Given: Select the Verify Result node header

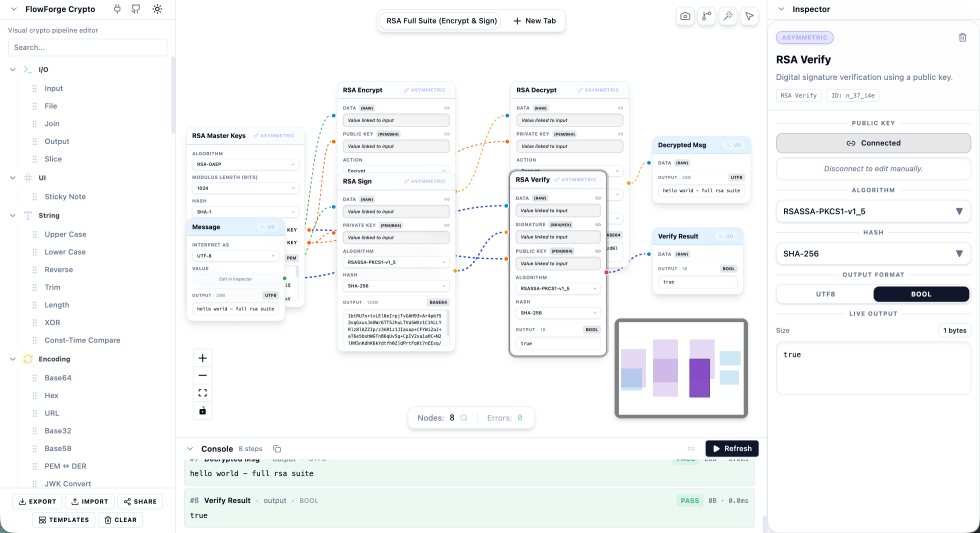Looking at the screenshot, I should [x=698, y=236].
